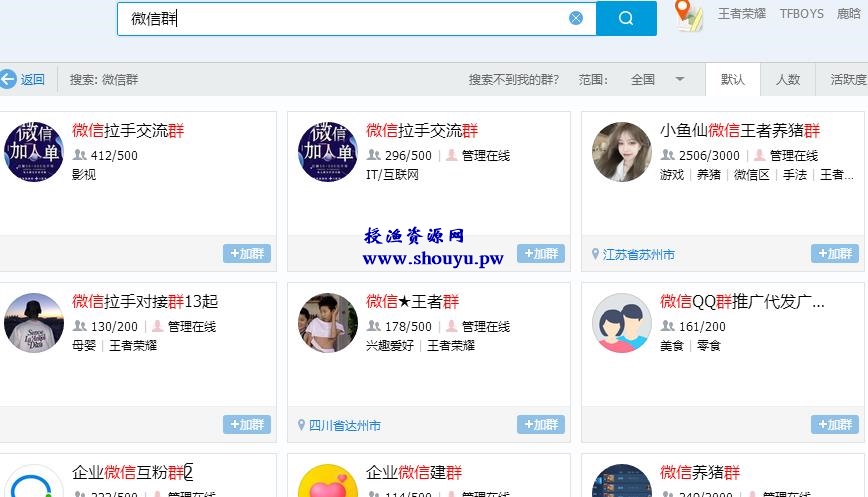This screenshot has height=497, width=868.
Task: Click the 鹿晗 hot search keyword
Action: 849,13
